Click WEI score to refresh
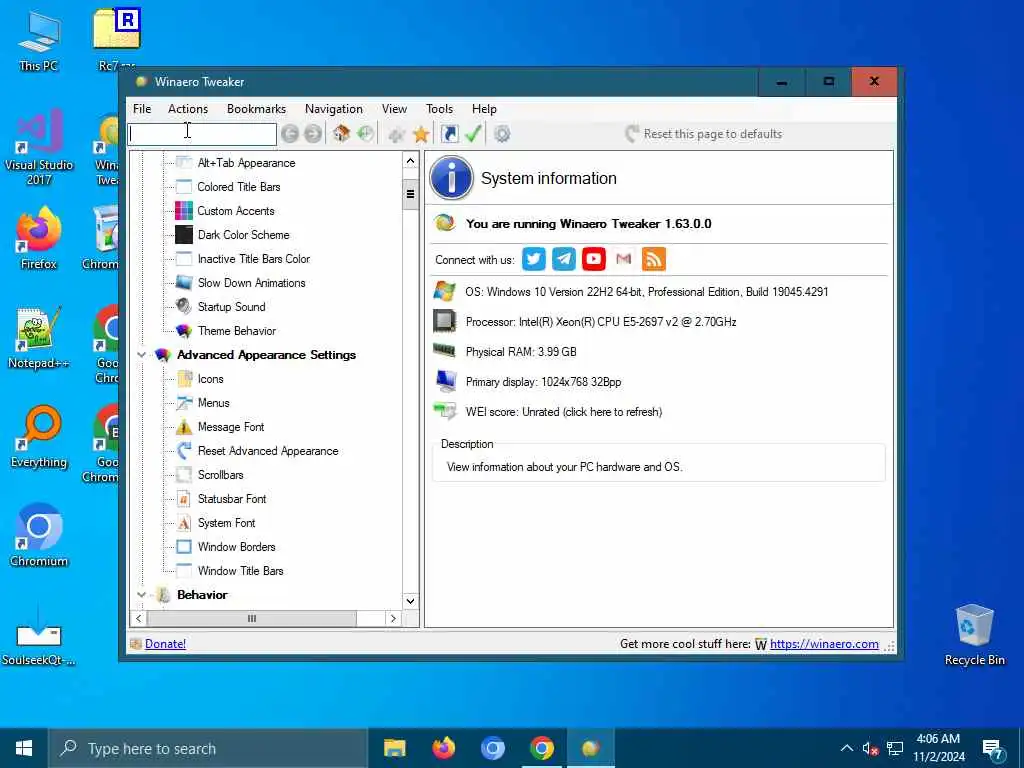 (x=564, y=412)
